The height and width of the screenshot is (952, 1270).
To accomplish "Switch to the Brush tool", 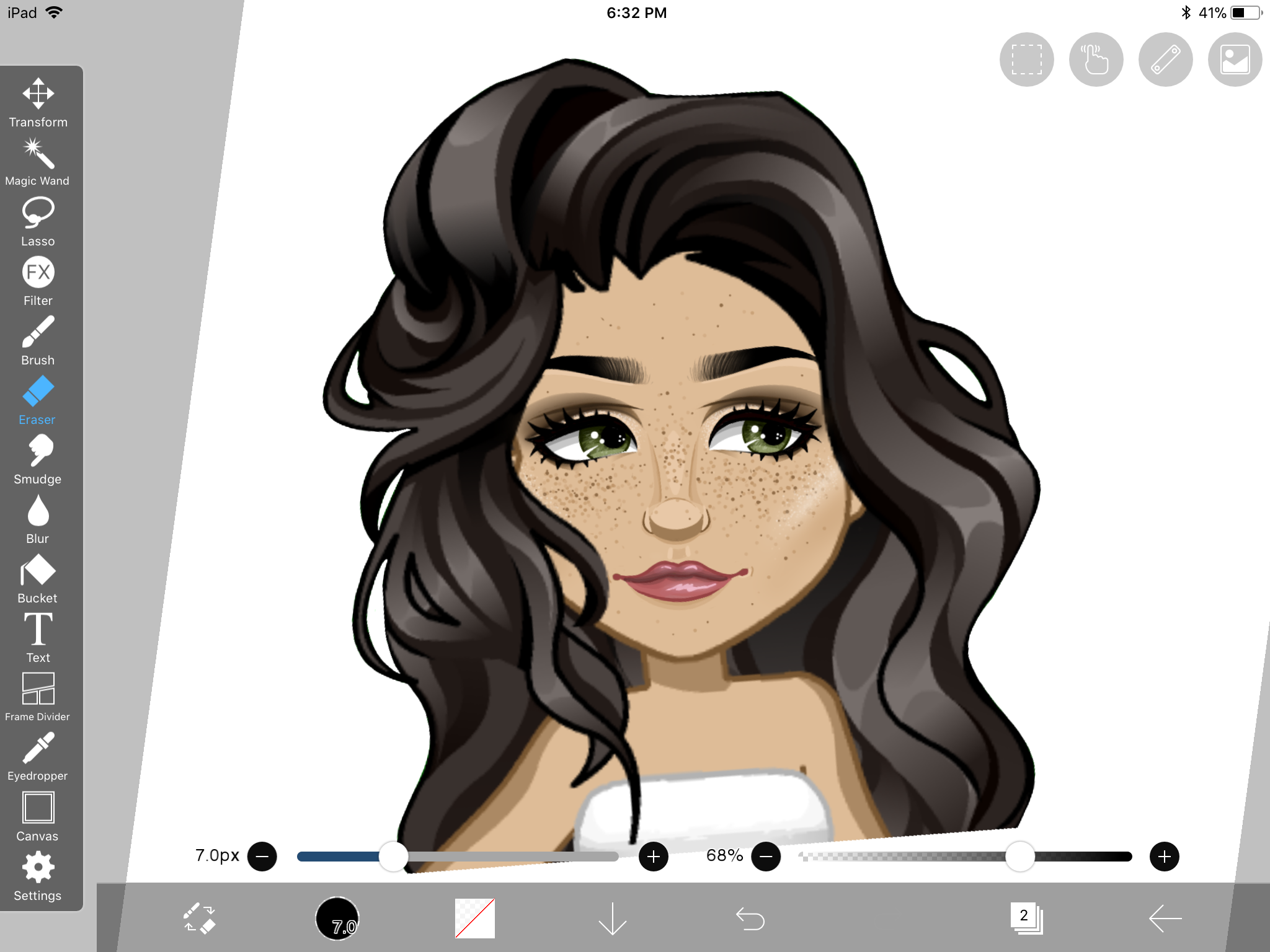I will coord(38,341).
